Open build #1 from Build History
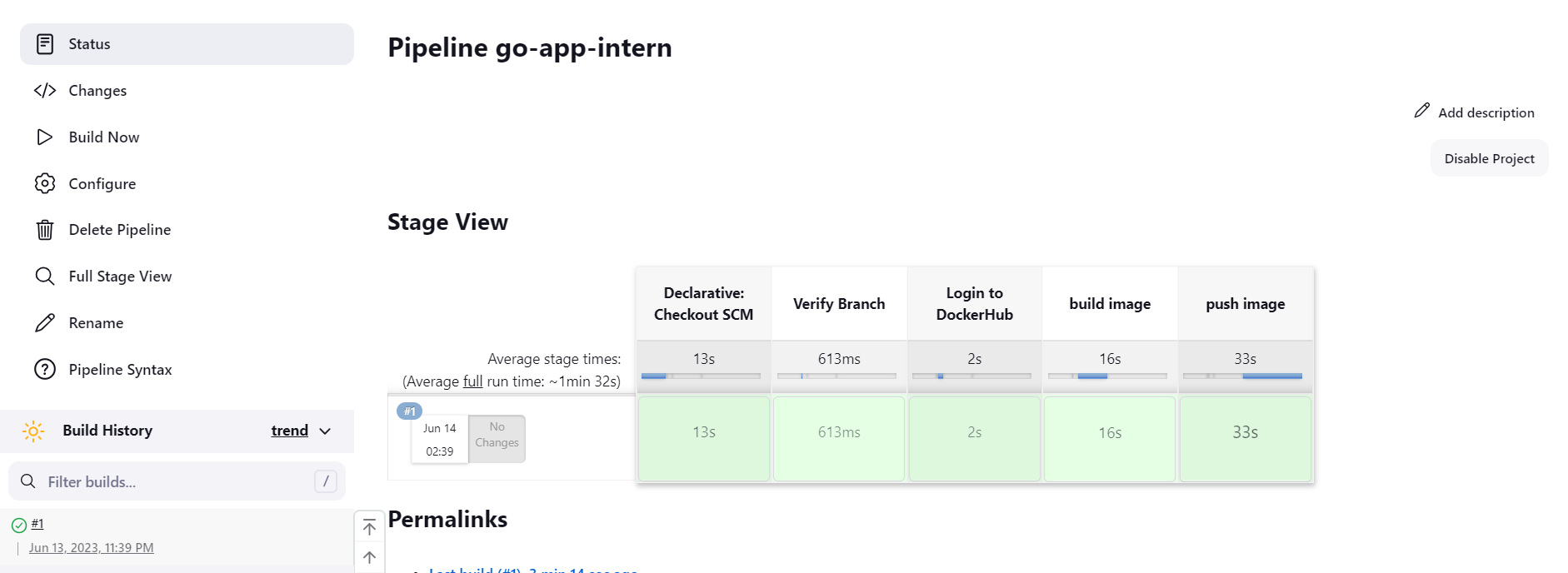The width and height of the screenshot is (1568, 573). pos(37,523)
